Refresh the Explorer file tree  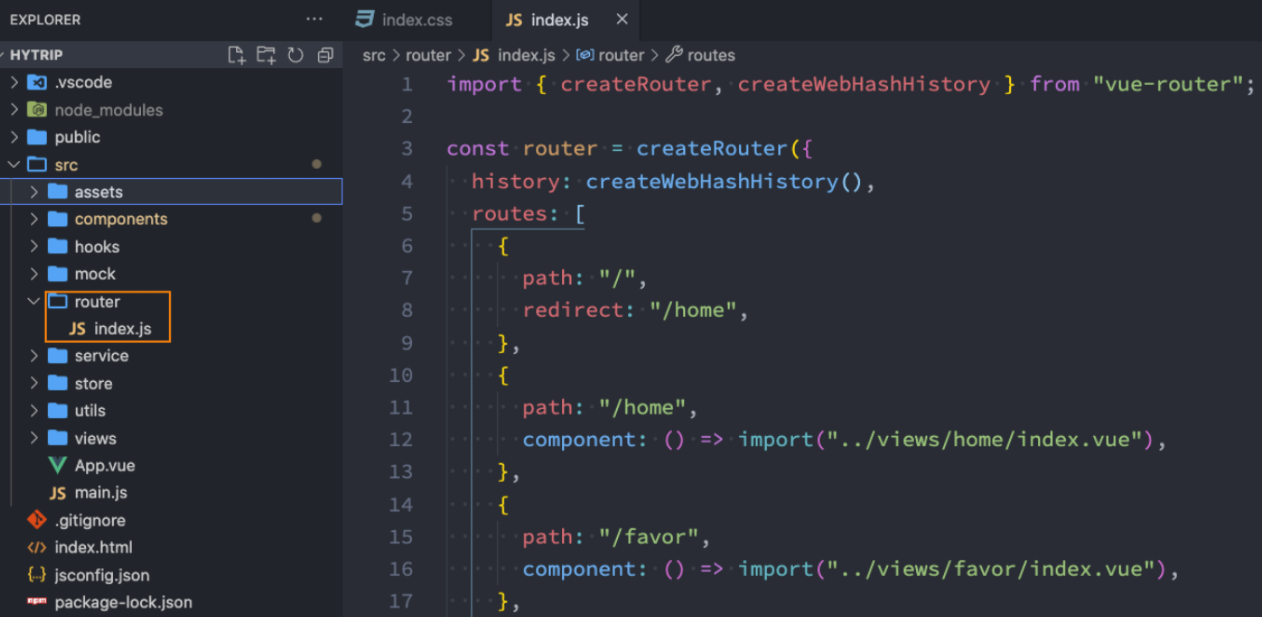coord(295,55)
